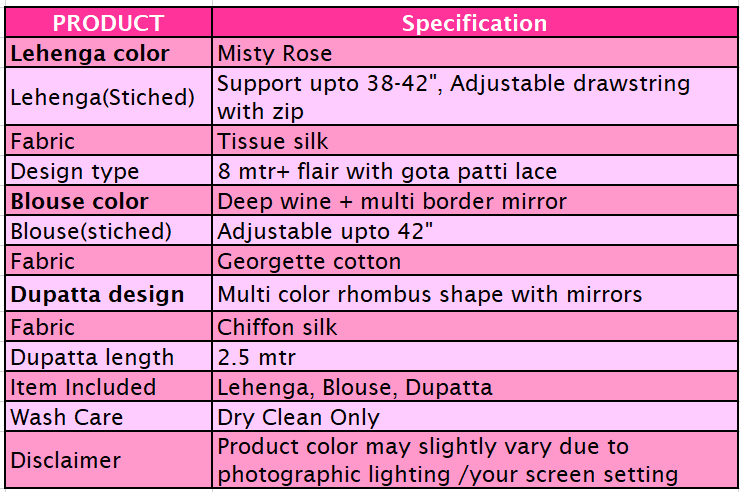Select the gota patti lace cell

tap(475, 170)
